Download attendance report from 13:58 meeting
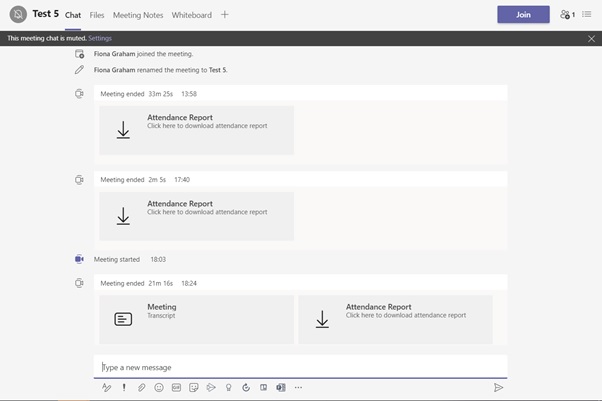Viewport: 602px width, 401px height. [x=196, y=130]
